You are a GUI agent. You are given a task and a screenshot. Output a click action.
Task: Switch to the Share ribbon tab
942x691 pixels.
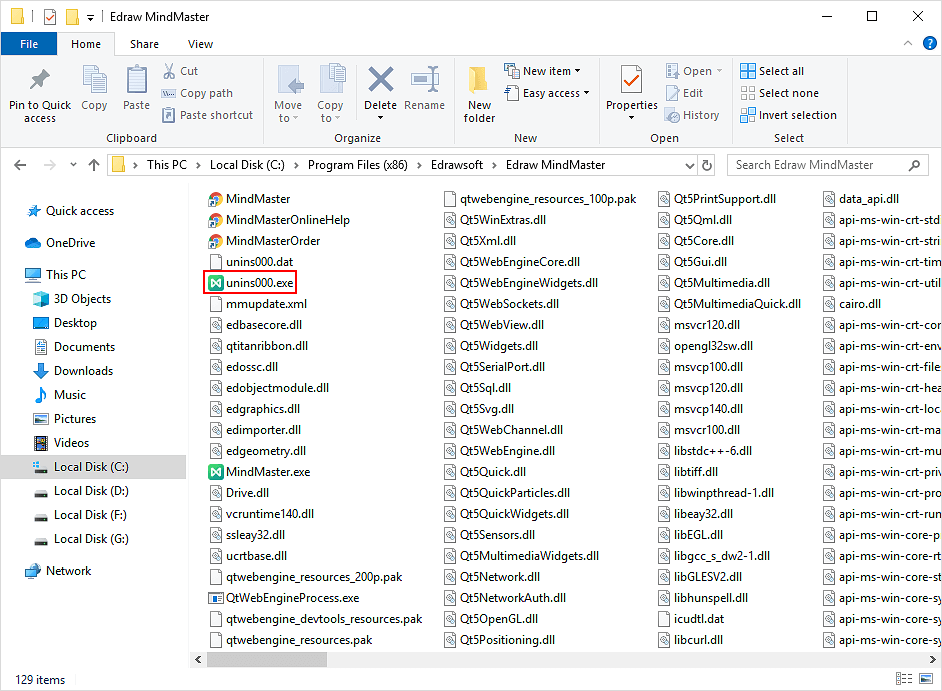click(144, 44)
